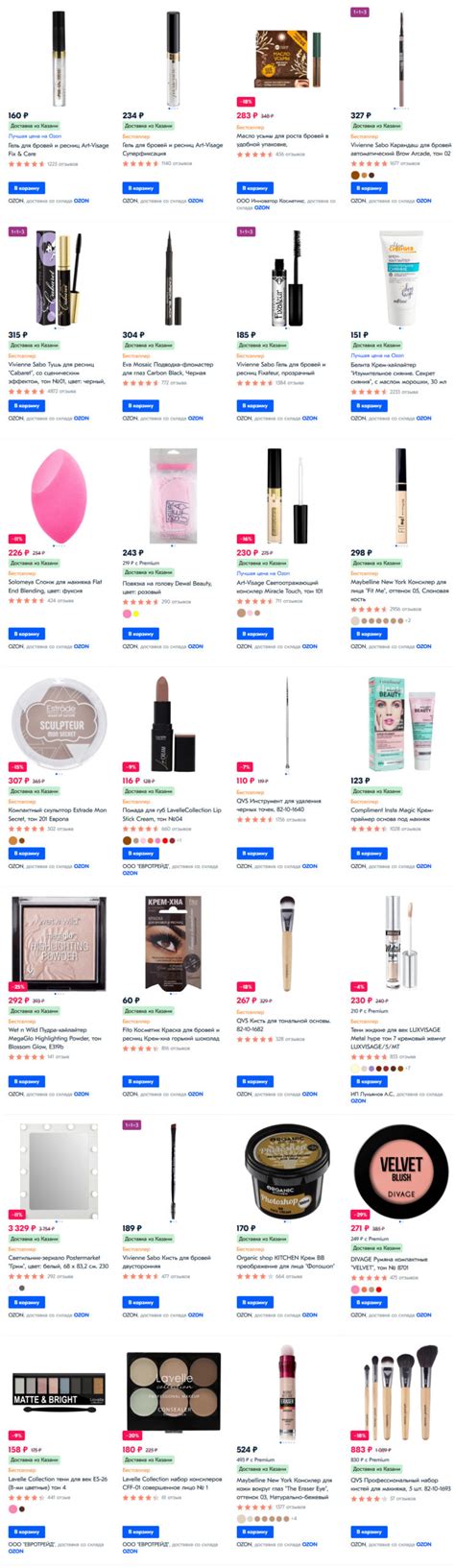Click the -25% badge on Wet n Wild highlighter
The height and width of the screenshot is (1568, 455).
pyautogui.click(x=17, y=986)
